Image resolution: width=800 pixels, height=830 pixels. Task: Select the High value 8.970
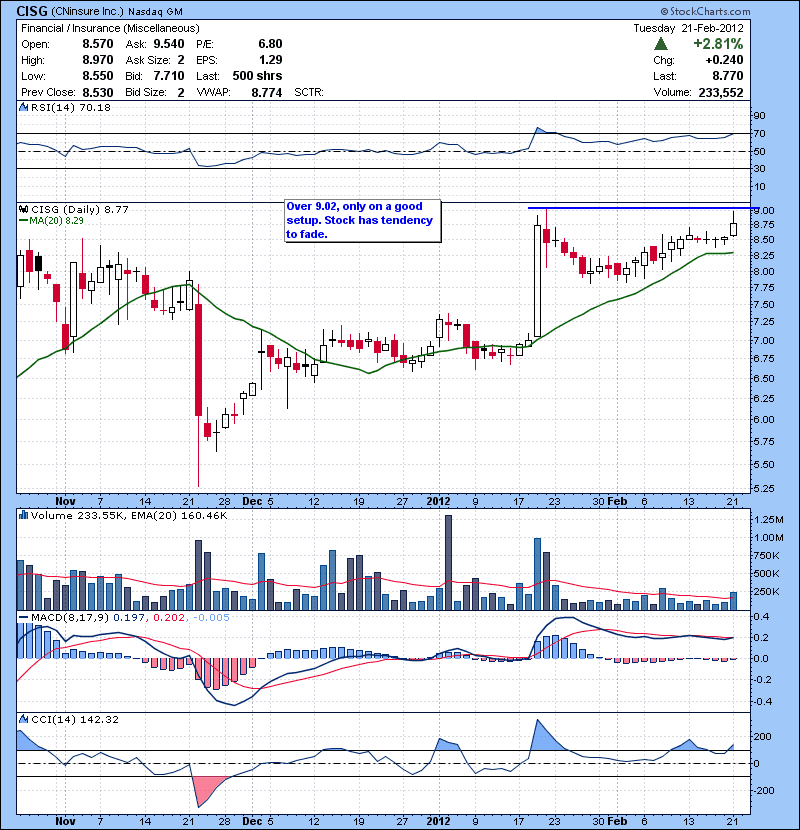[97, 60]
